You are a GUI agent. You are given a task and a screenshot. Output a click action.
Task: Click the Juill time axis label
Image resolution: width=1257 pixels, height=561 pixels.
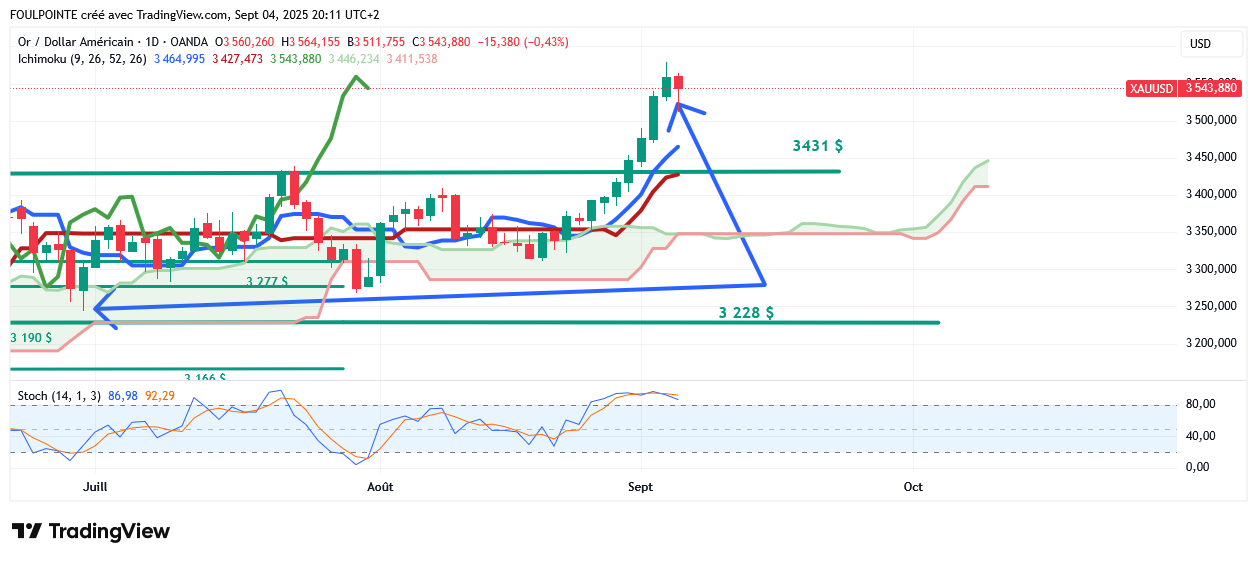(94, 487)
